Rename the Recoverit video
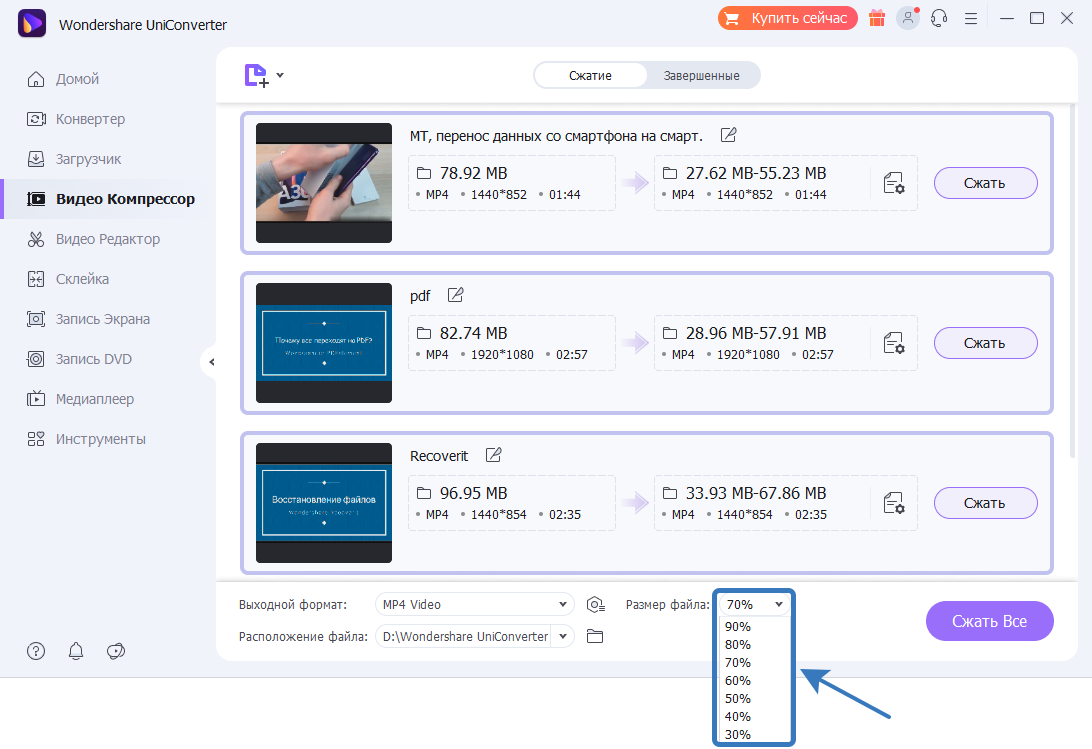The width and height of the screenshot is (1092, 749). pyautogui.click(x=494, y=456)
